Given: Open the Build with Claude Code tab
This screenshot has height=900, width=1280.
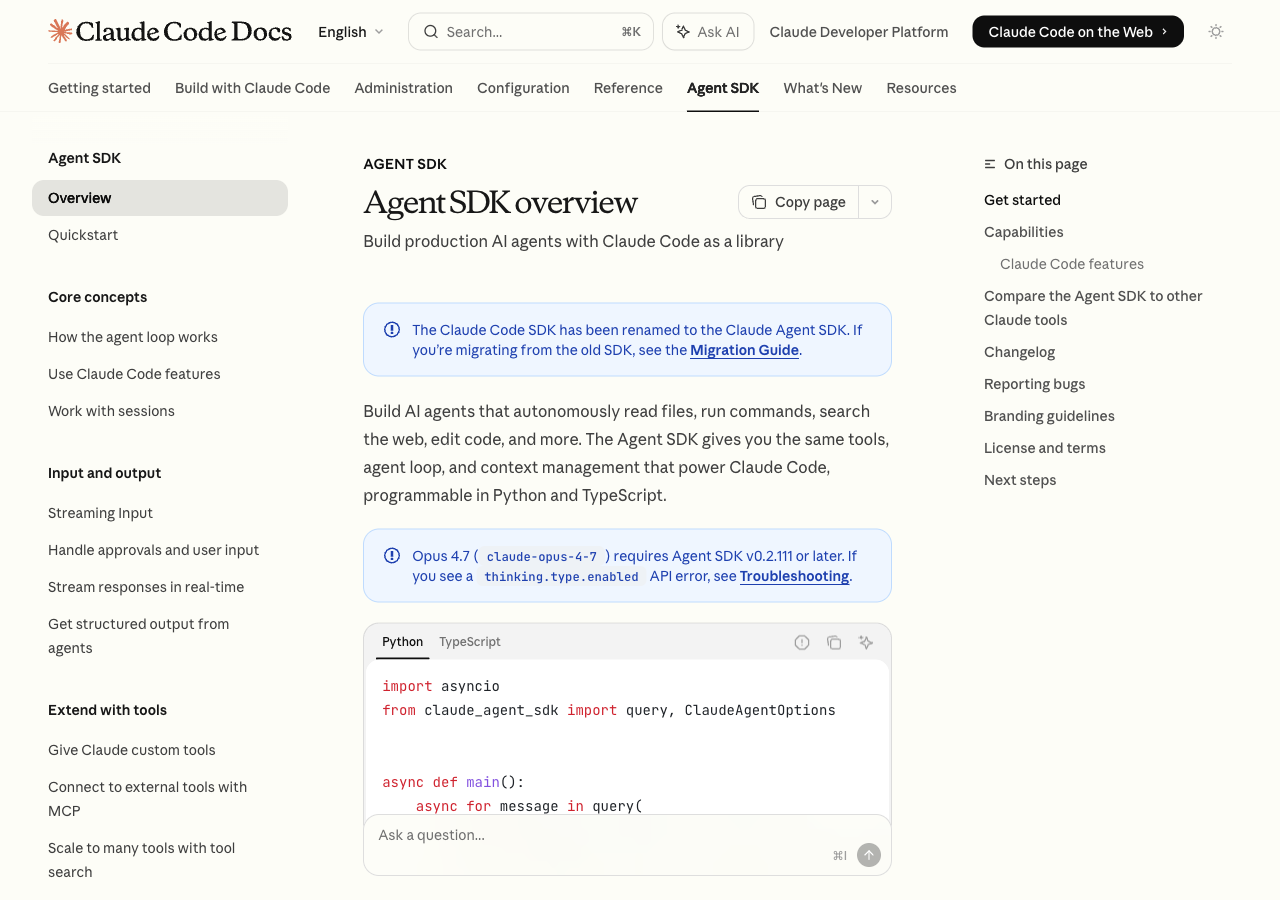Looking at the screenshot, I should 253,88.
